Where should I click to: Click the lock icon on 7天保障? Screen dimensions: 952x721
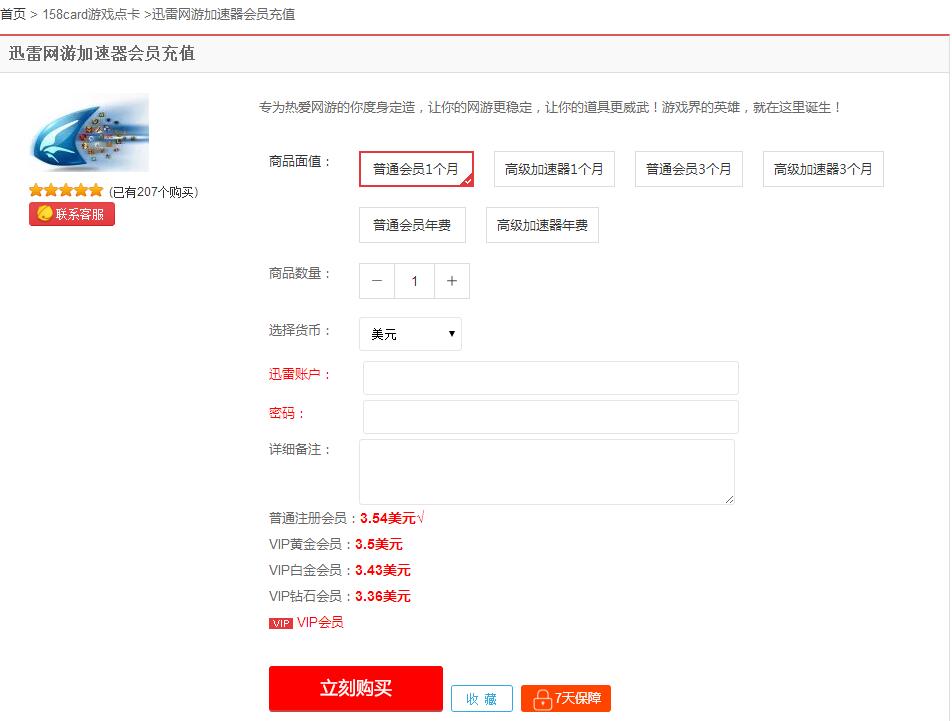(x=542, y=699)
